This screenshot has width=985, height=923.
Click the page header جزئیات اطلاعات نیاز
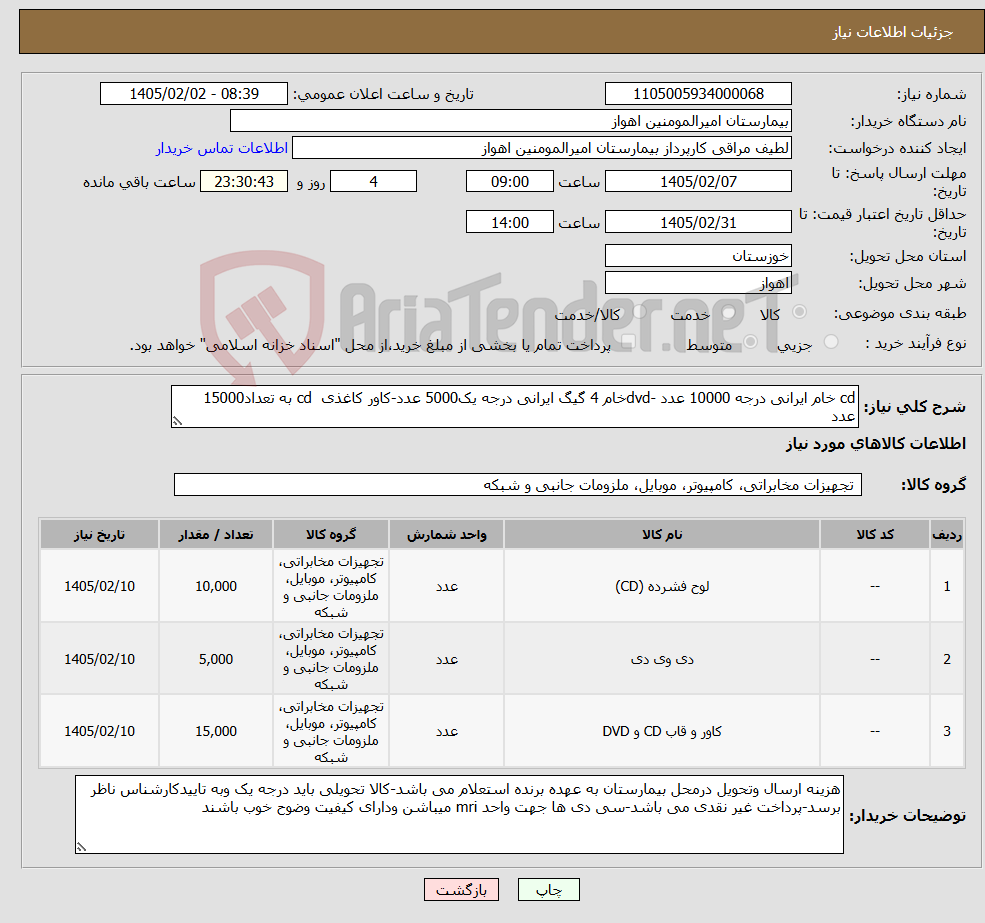[x=892, y=32]
